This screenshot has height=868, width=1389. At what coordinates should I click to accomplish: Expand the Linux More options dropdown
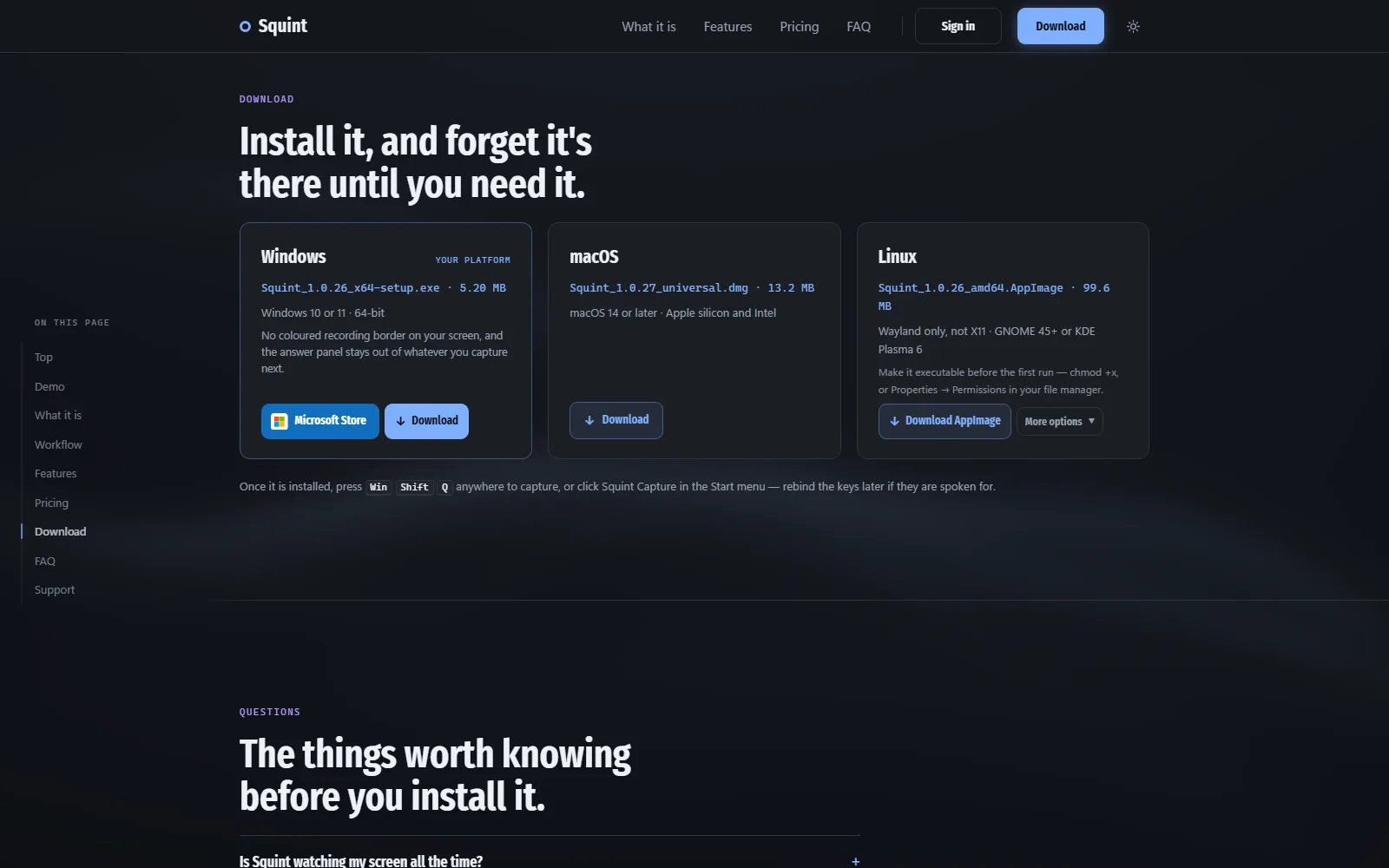(x=1059, y=421)
